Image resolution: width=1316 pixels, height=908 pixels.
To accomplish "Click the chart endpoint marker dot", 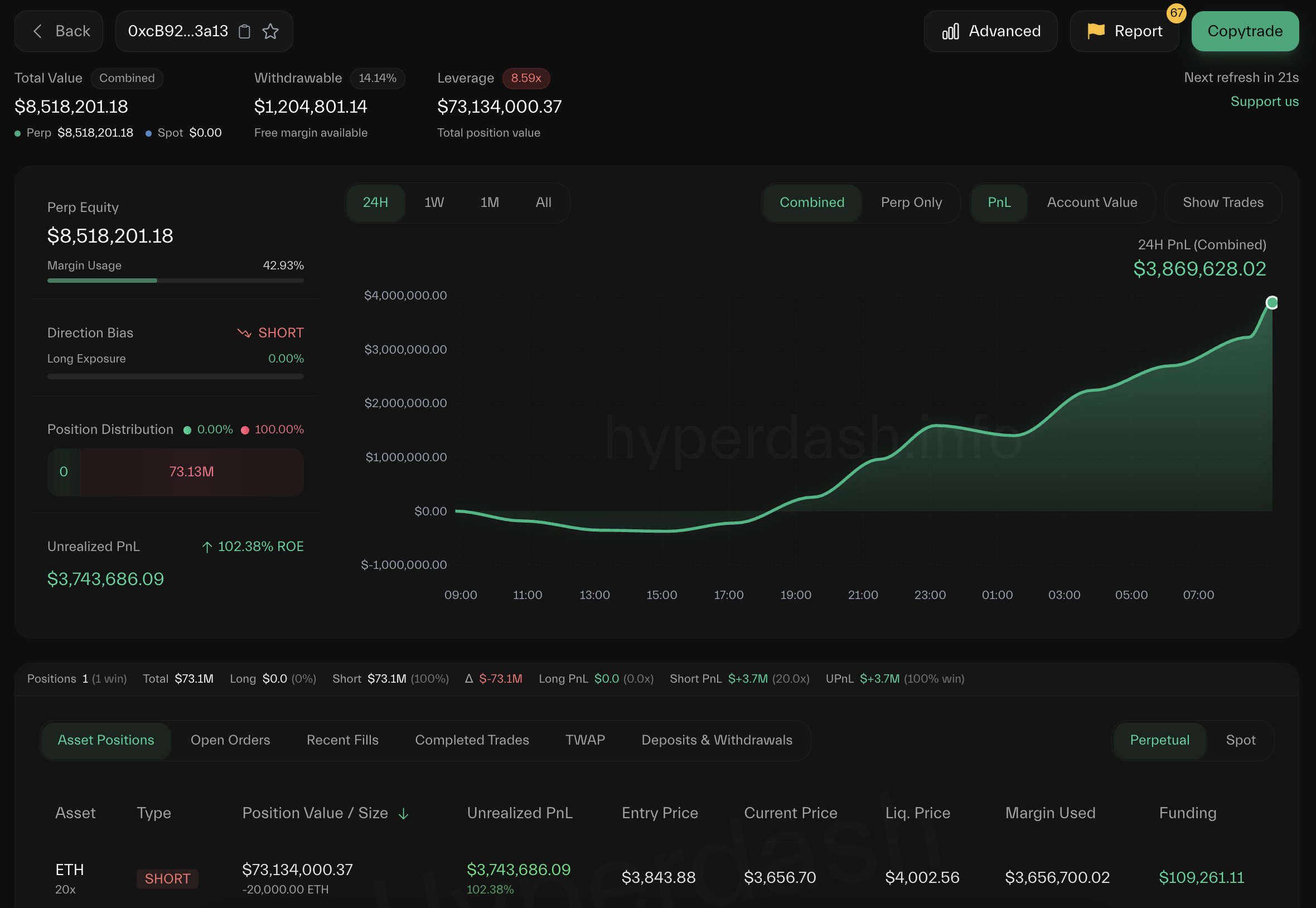I will (x=1271, y=303).
